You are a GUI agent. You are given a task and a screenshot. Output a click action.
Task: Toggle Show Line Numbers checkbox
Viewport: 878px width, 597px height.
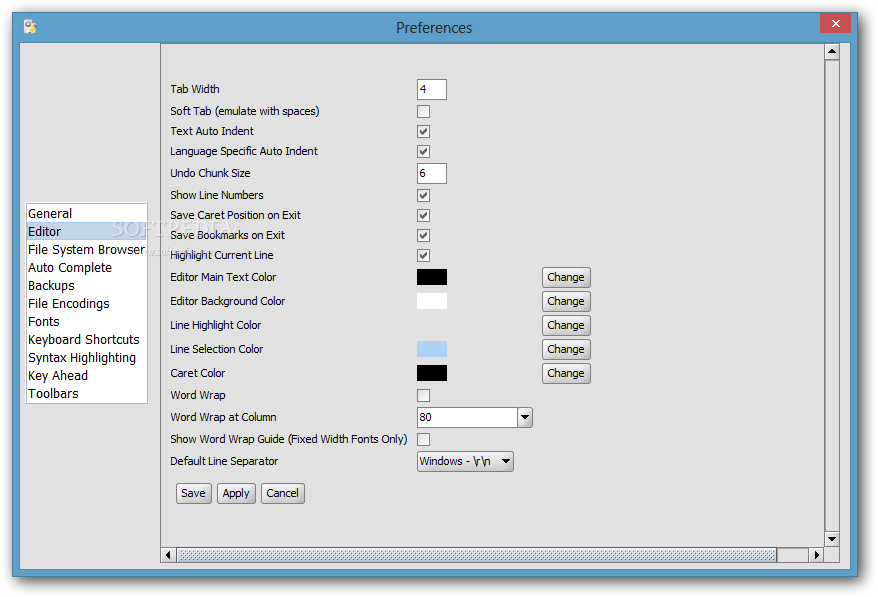[x=423, y=195]
